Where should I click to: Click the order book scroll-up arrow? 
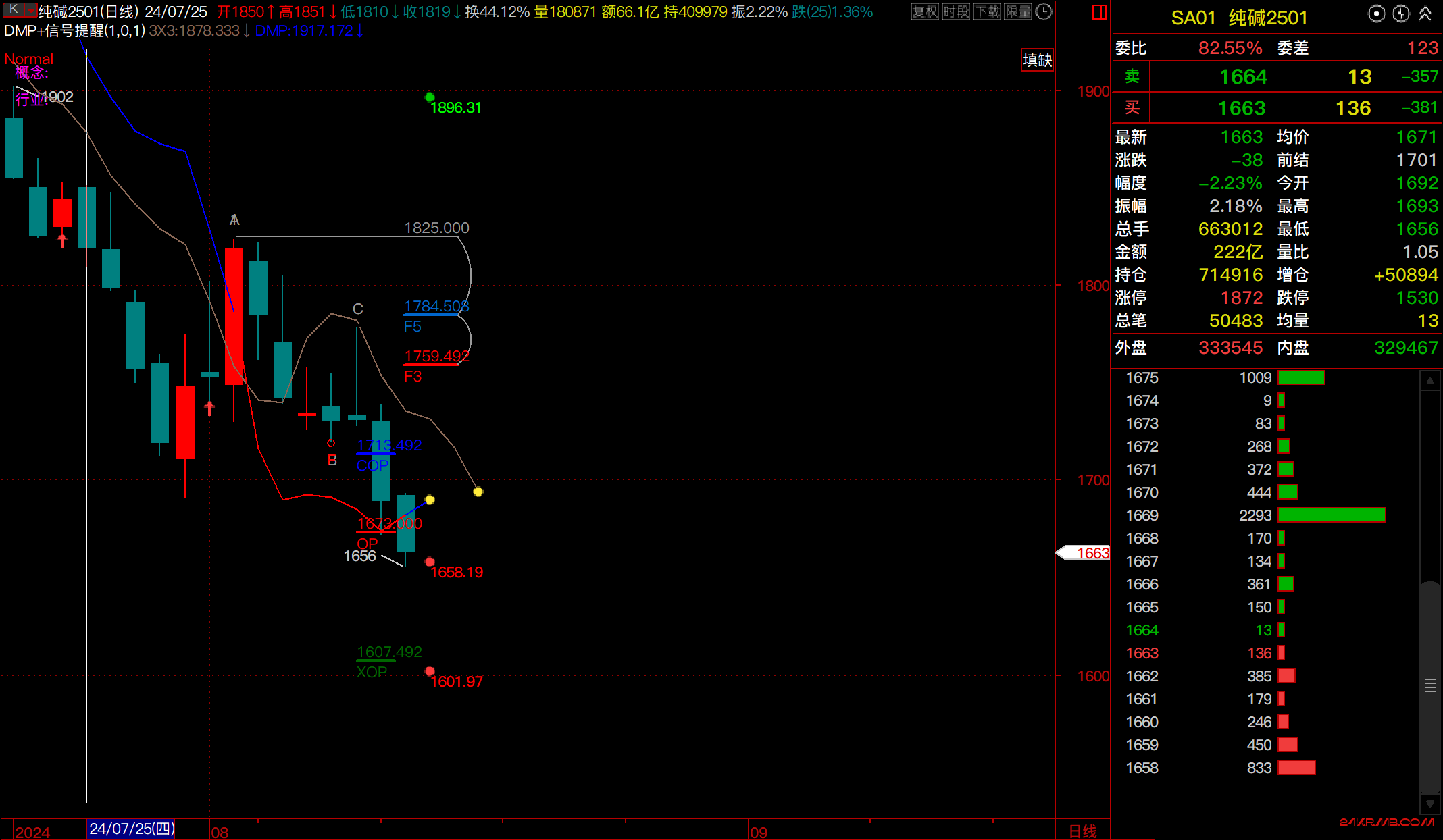point(1429,381)
